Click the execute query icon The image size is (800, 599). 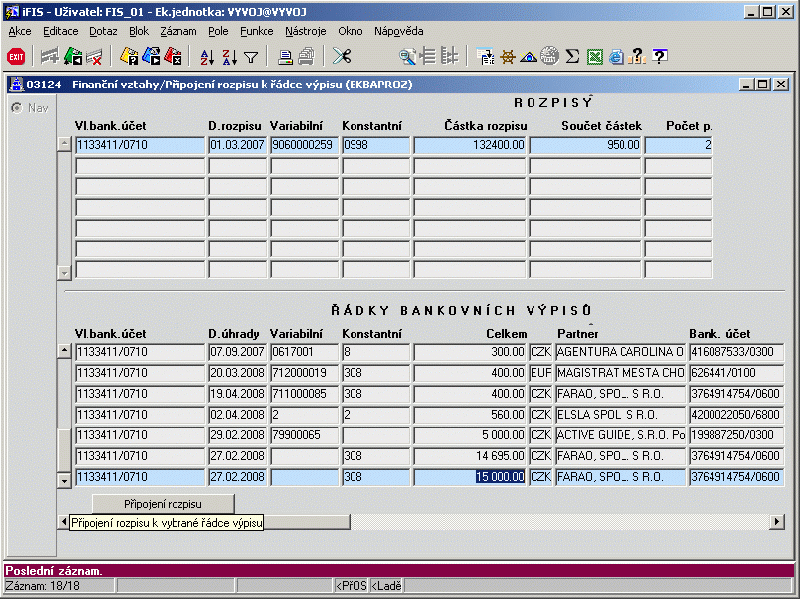click(152, 56)
